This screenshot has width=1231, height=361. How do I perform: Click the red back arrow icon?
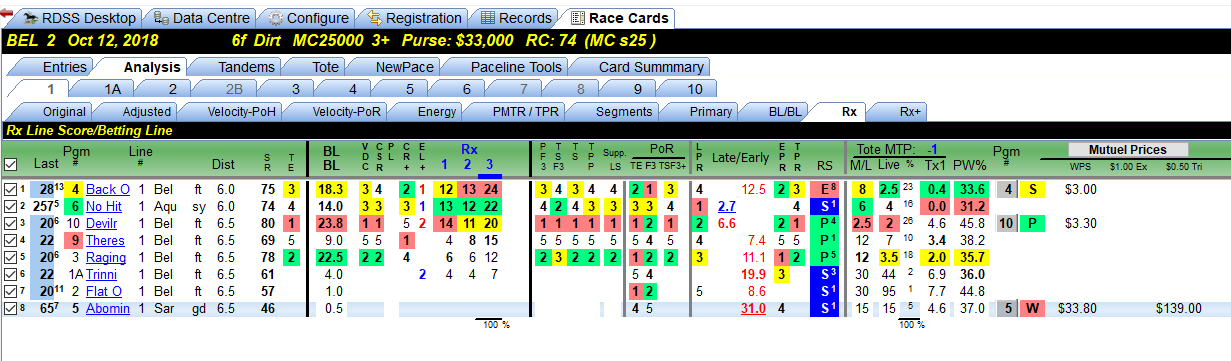point(7,14)
